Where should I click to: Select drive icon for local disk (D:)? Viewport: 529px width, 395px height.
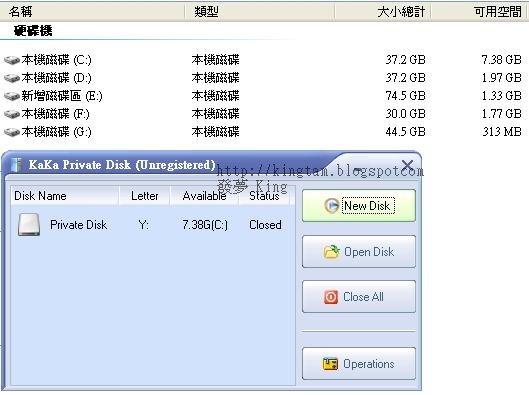12,78
